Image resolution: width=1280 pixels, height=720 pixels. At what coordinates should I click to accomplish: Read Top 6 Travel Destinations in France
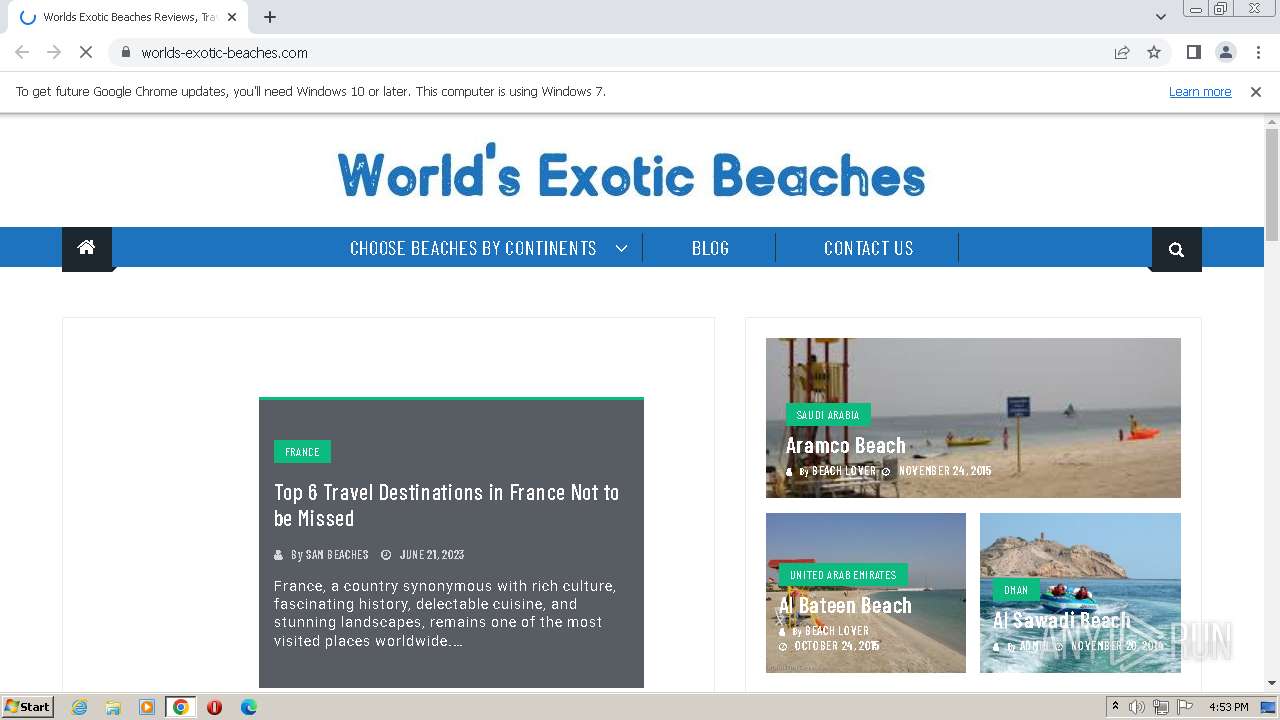point(447,505)
